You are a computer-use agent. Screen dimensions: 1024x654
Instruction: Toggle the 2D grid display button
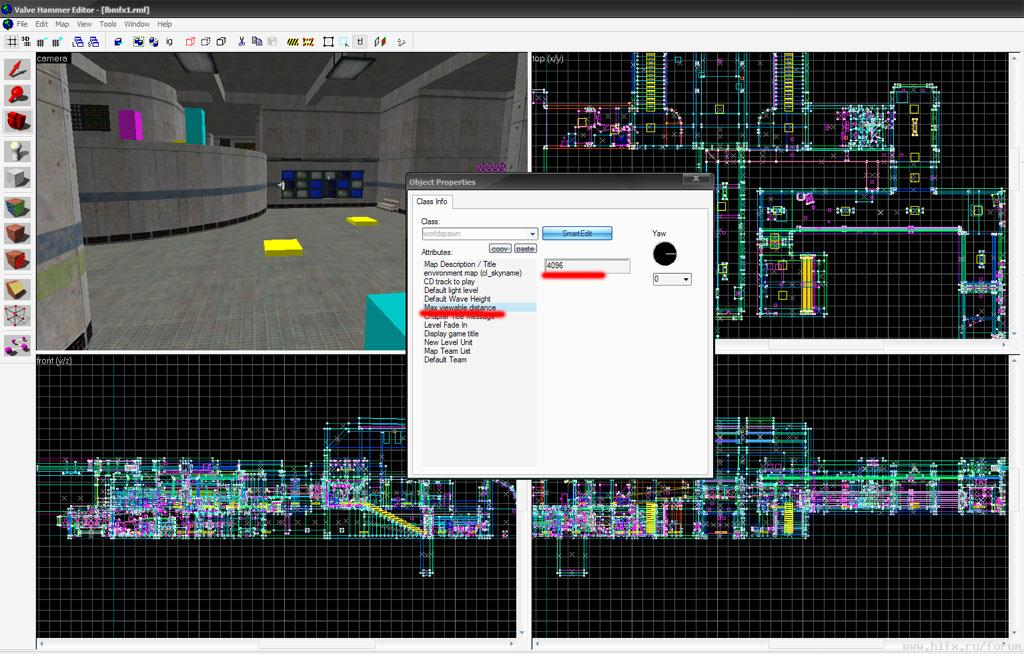click(x=12, y=42)
